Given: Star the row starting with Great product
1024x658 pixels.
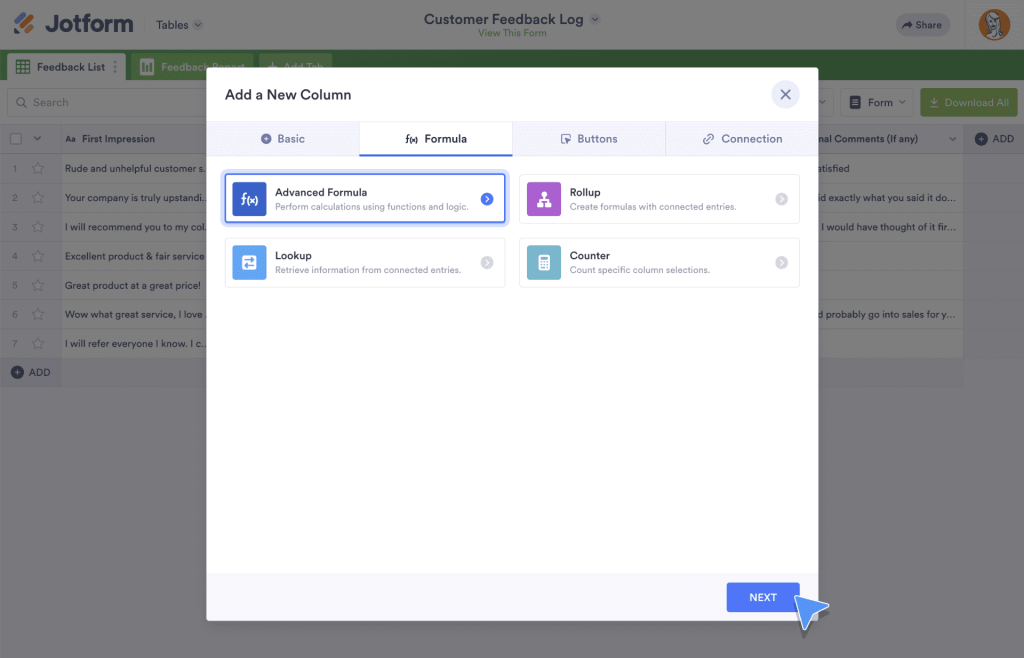Looking at the screenshot, I should (x=38, y=285).
